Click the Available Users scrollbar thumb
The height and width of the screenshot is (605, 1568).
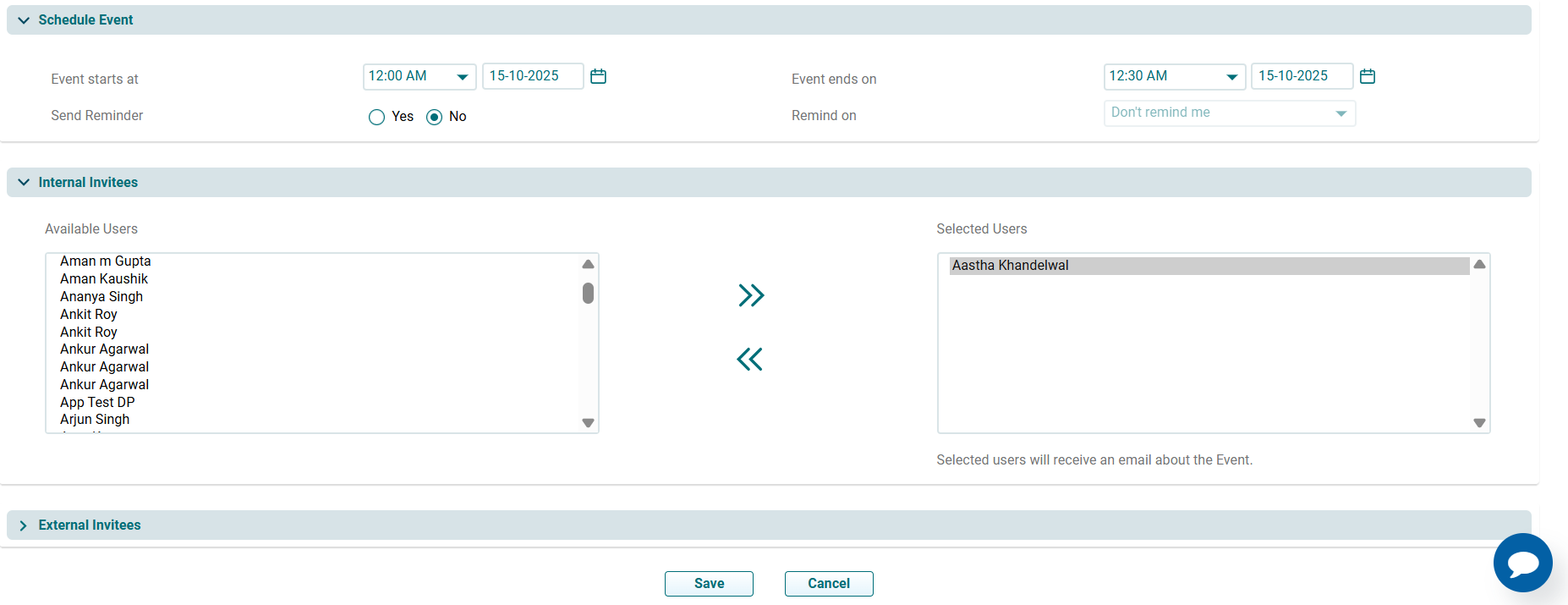pyautogui.click(x=588, y=294)
